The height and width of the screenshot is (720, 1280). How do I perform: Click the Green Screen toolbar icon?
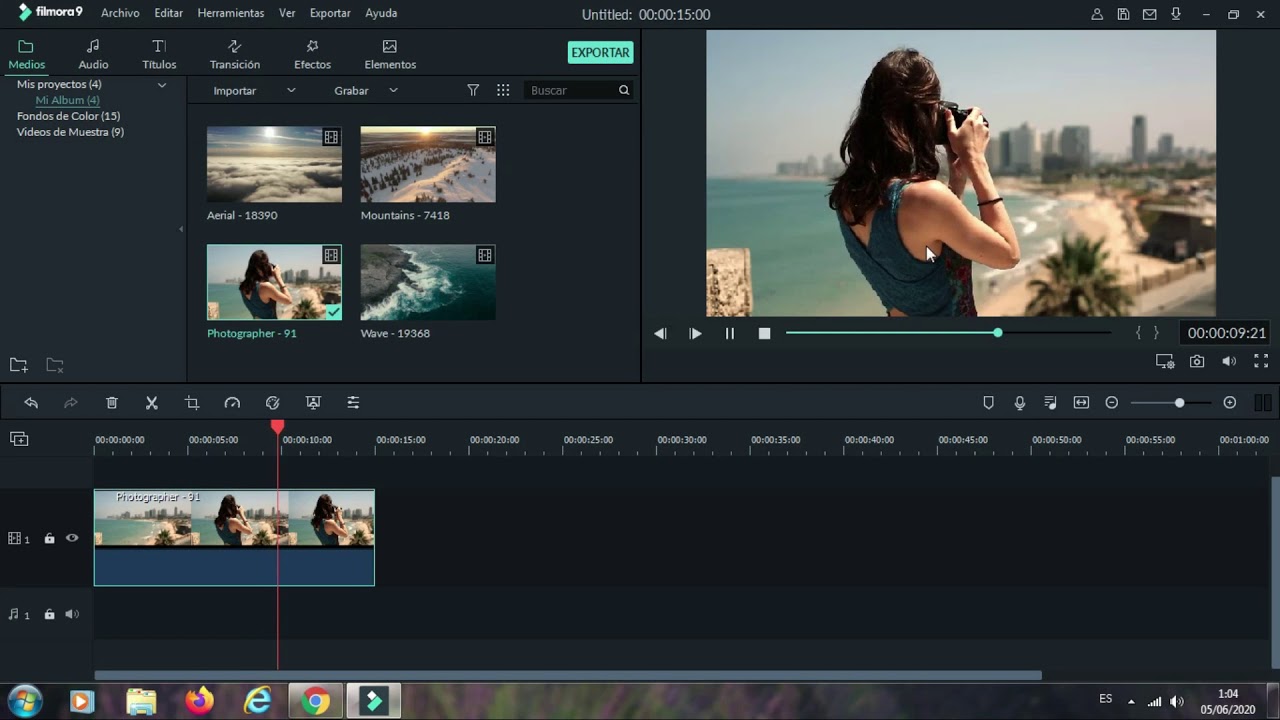313,403
